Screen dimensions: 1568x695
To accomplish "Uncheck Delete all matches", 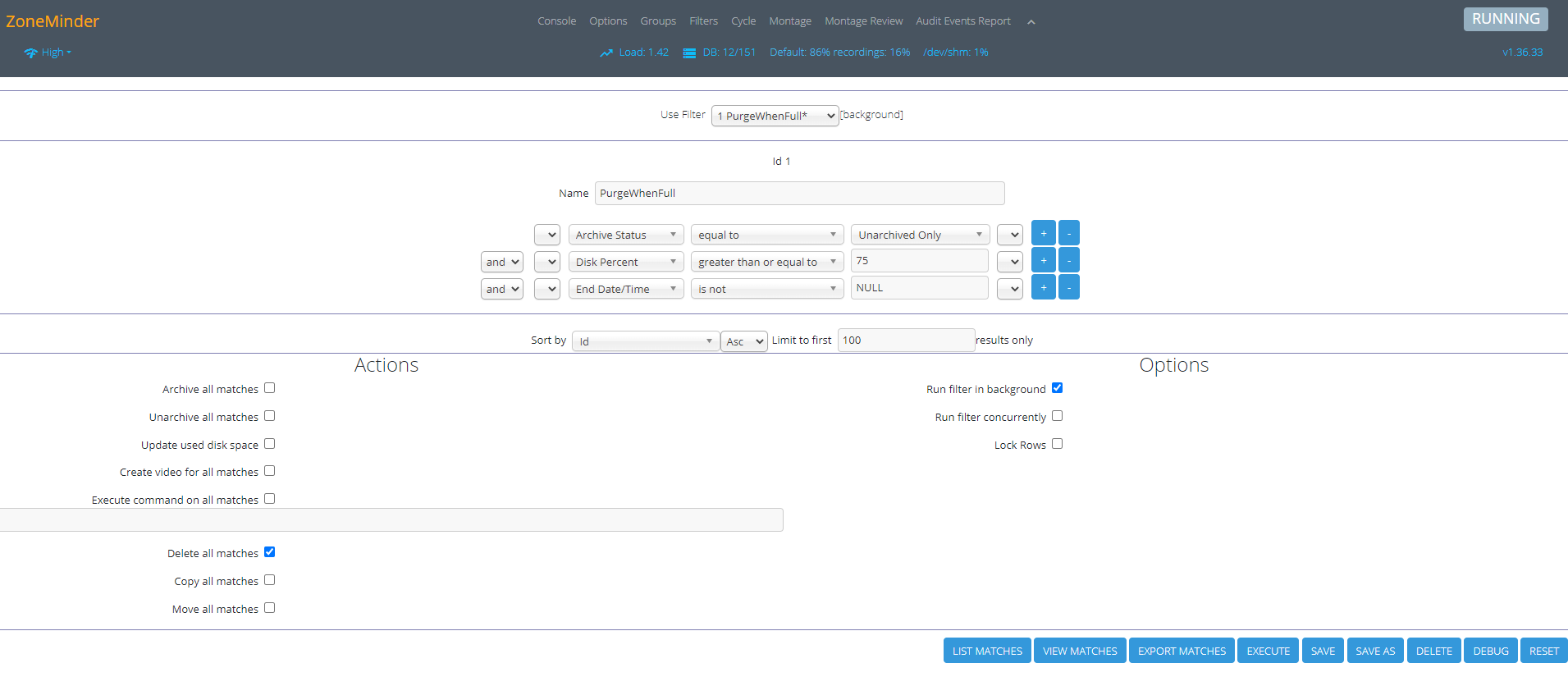I will coord(269,552).
